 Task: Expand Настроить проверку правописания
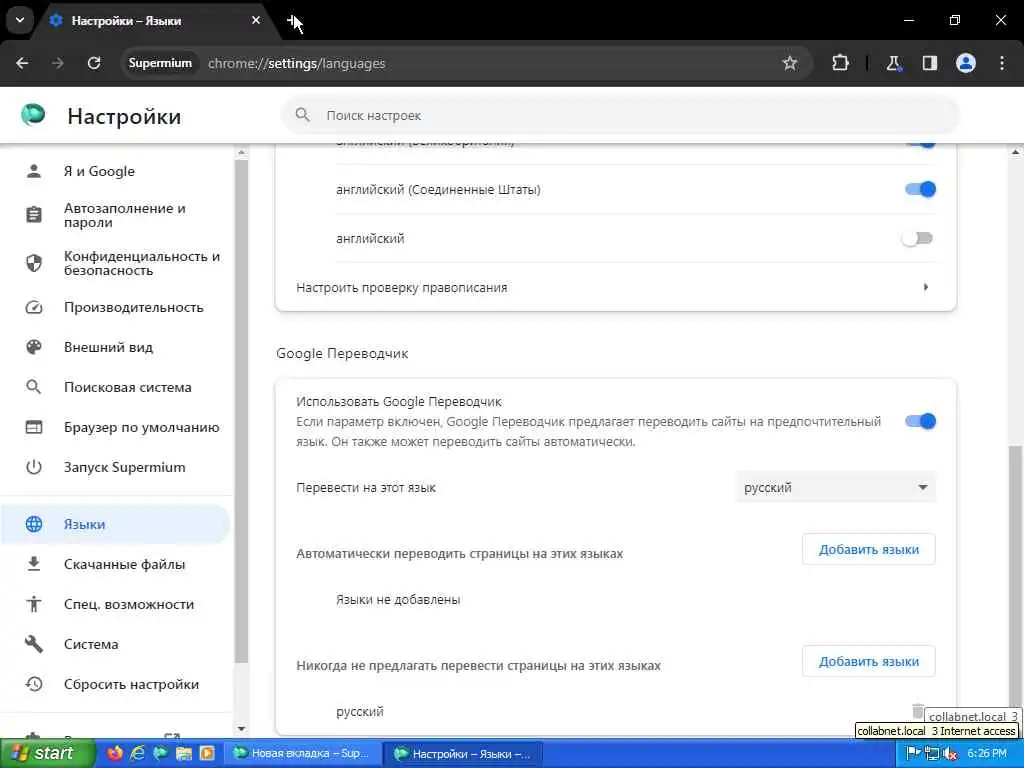click(616, 287)
